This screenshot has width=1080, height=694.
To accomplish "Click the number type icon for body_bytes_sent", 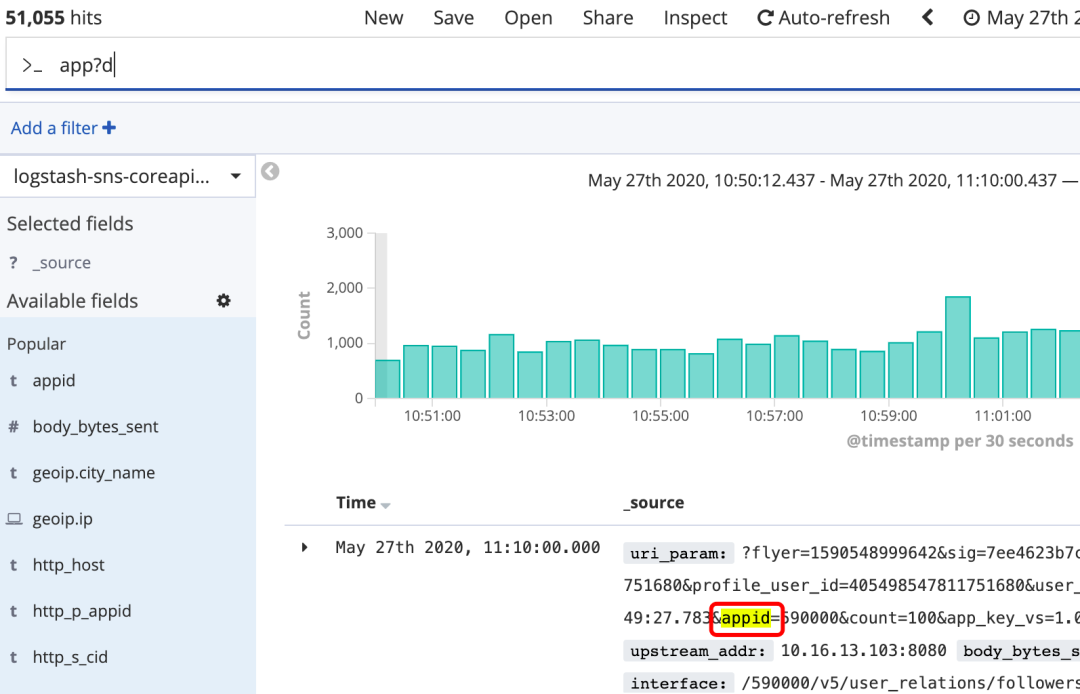I will click(x=14, y=427).
